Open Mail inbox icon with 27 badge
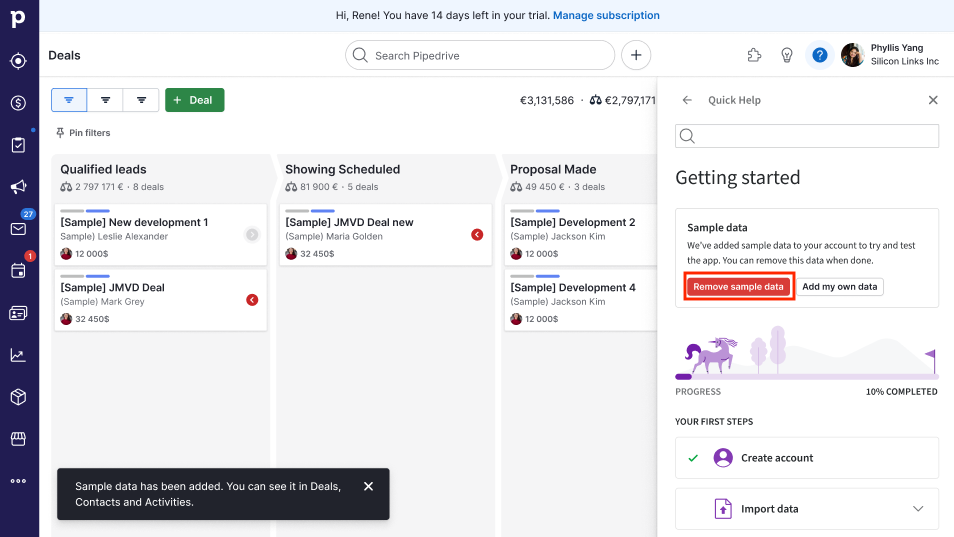 [18, 229]
